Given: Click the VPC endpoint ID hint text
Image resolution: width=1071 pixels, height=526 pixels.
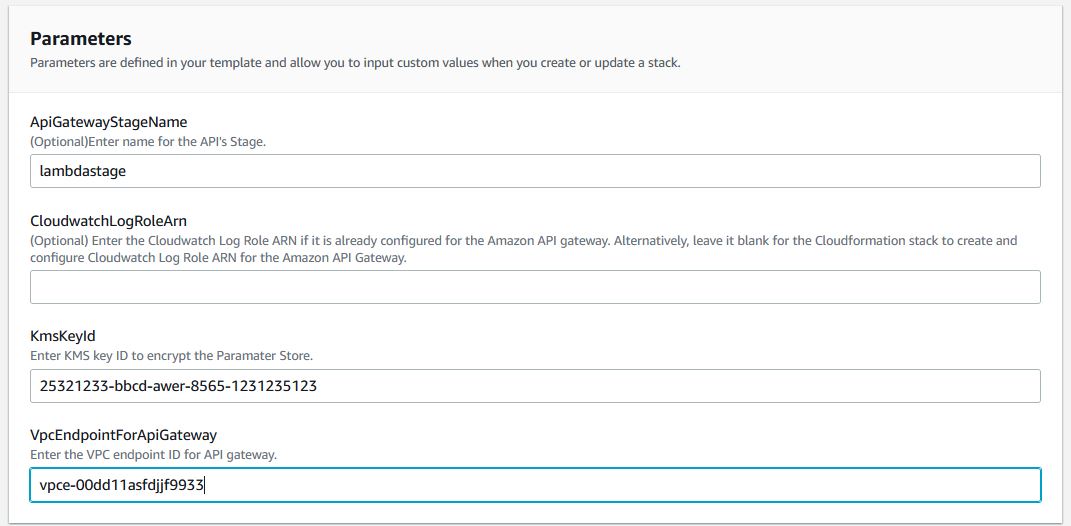Looking at the screenshot, I should pyautogui.click(x=153, y=455).
